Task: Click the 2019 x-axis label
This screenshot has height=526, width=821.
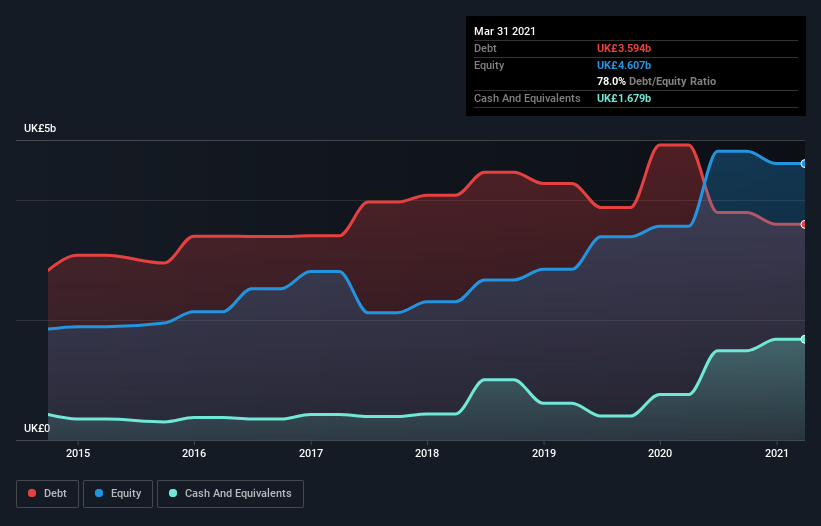Action: (544, 453)
